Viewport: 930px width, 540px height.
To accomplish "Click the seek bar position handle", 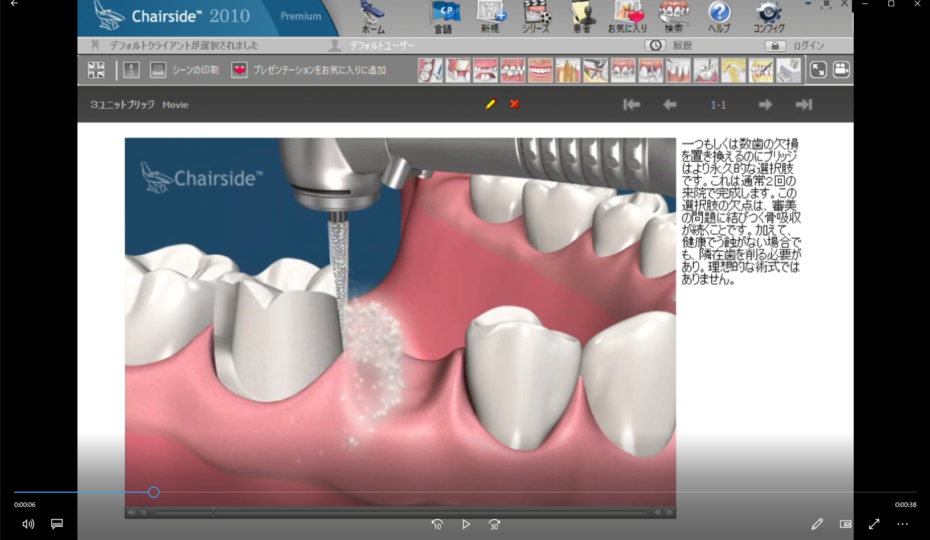I will coord(154,492).
